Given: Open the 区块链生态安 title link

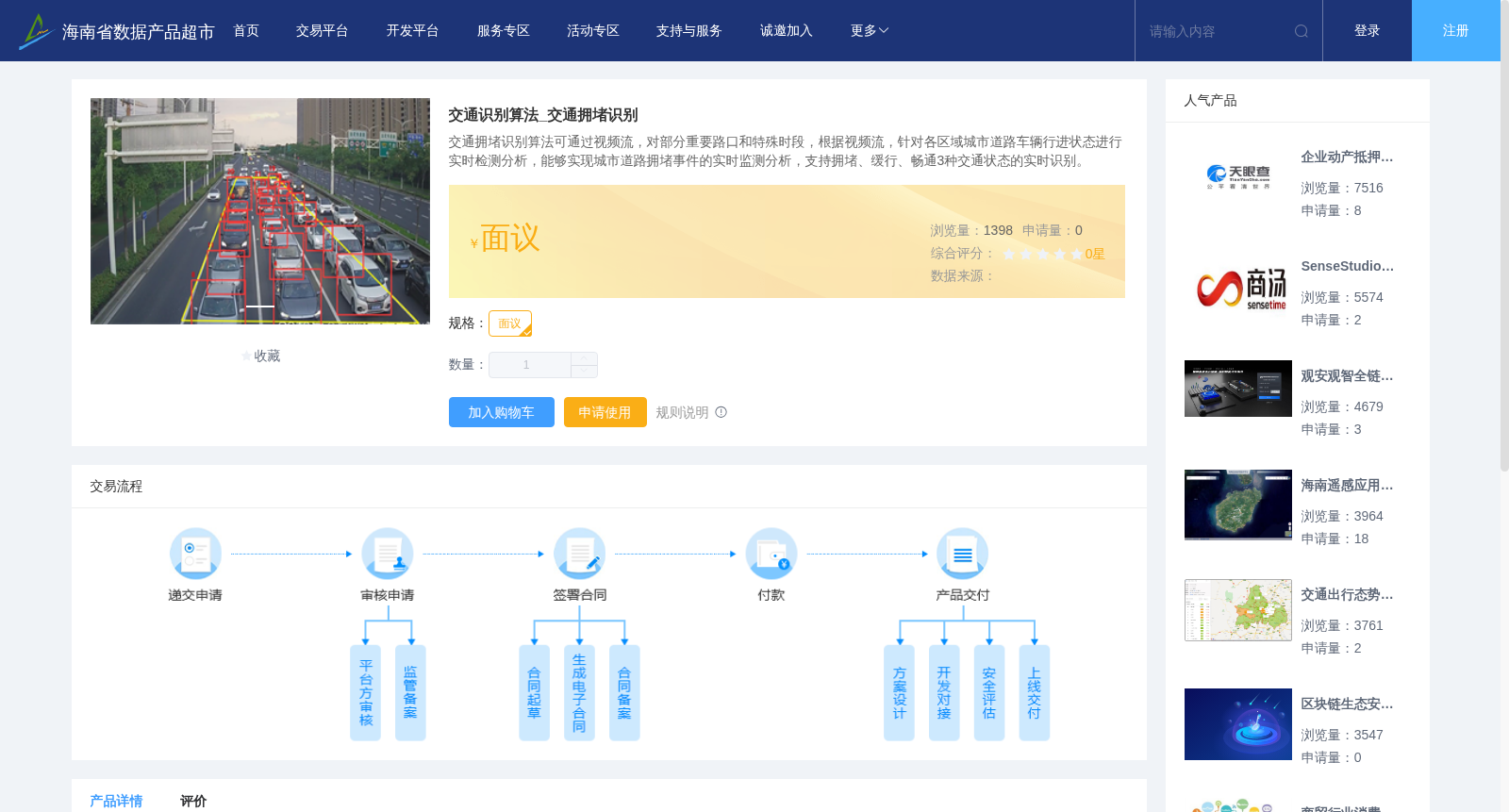Looking at the screenshot, I should pos(1347,704).
